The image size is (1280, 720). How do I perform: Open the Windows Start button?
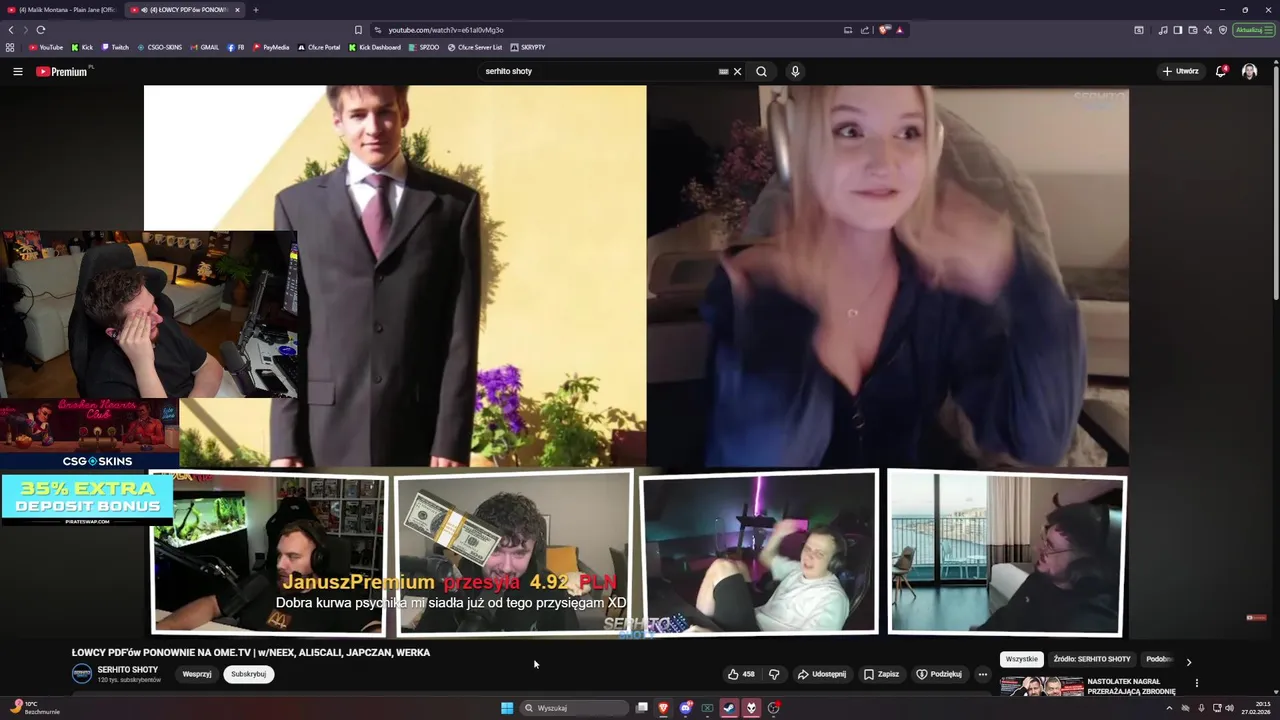tap(507, 708)
